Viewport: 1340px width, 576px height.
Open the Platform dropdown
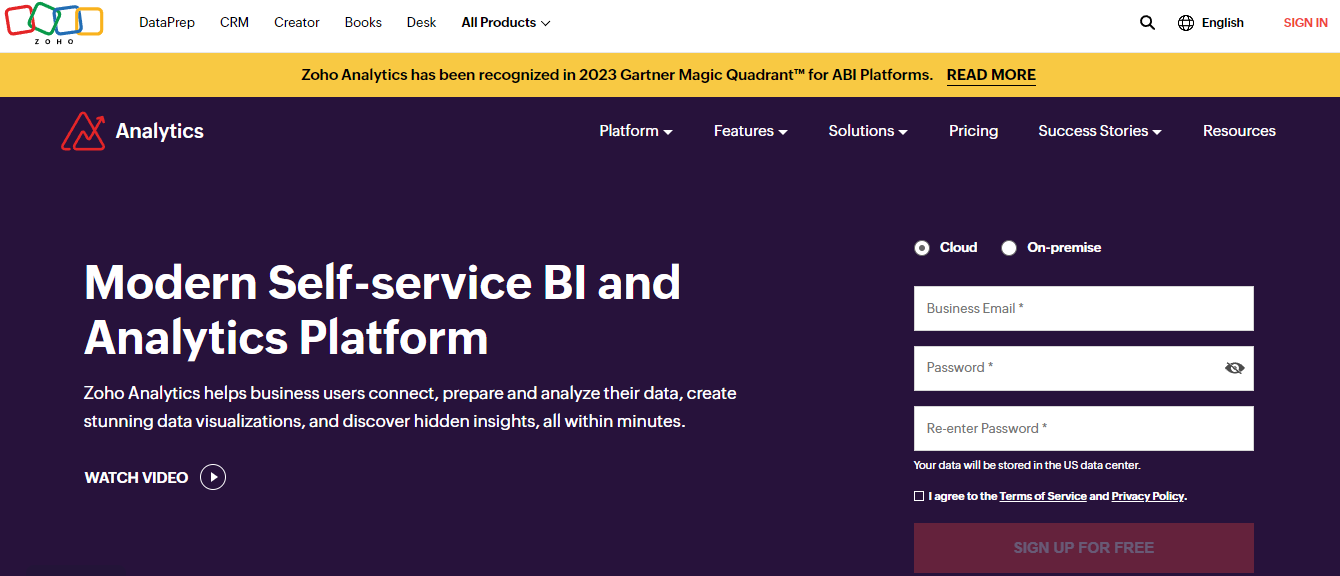pyautogui.click(x=635, y=130)
